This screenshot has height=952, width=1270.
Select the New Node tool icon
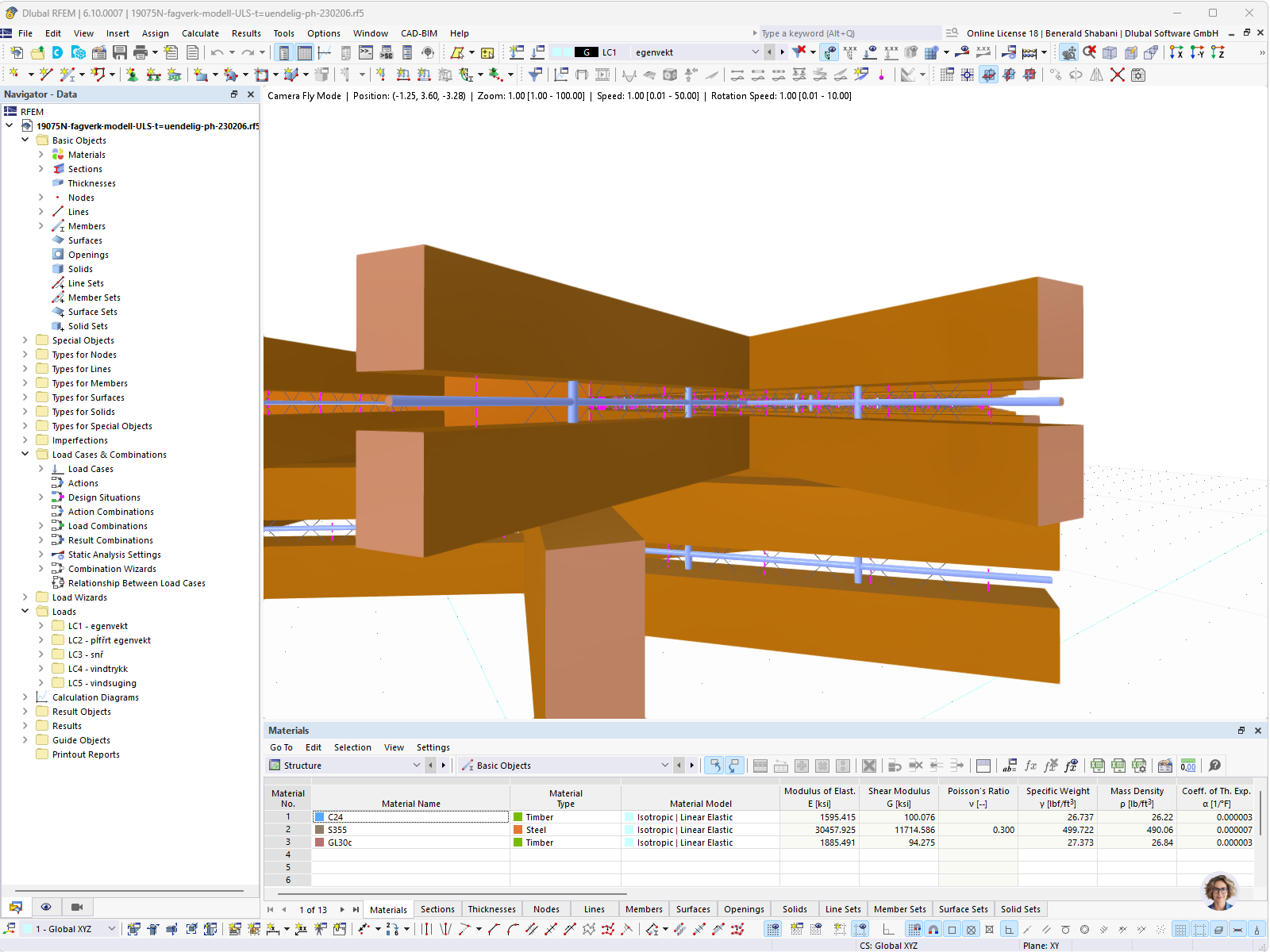point(14,74)
